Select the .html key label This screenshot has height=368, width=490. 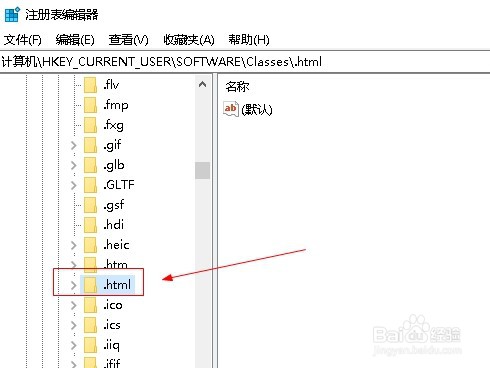pos(117,285)
